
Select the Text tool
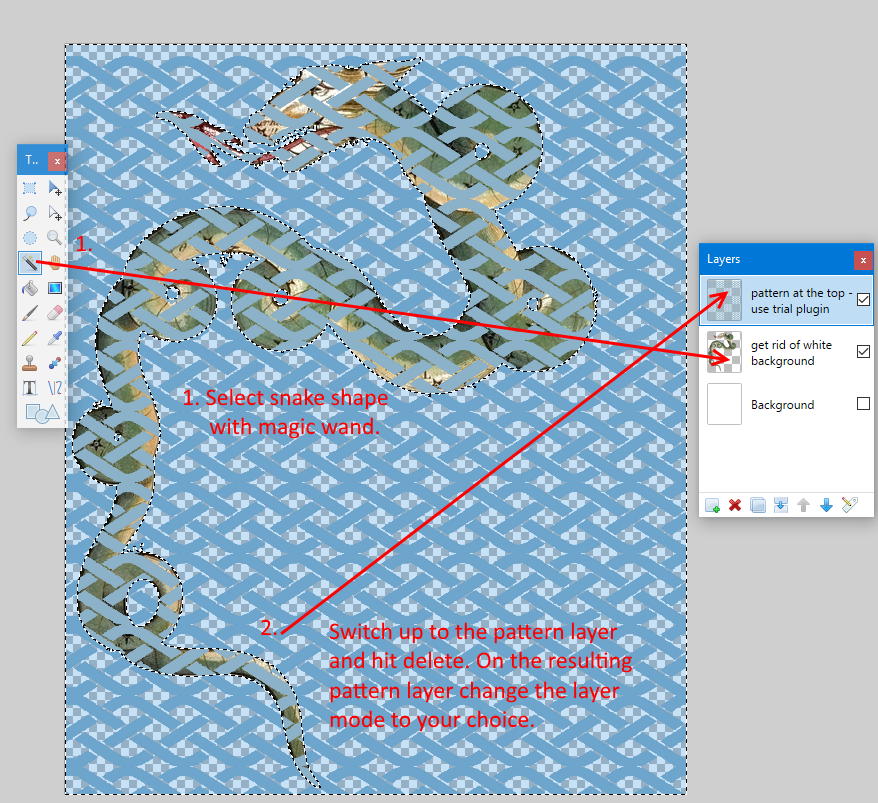(x=30, y=388)
